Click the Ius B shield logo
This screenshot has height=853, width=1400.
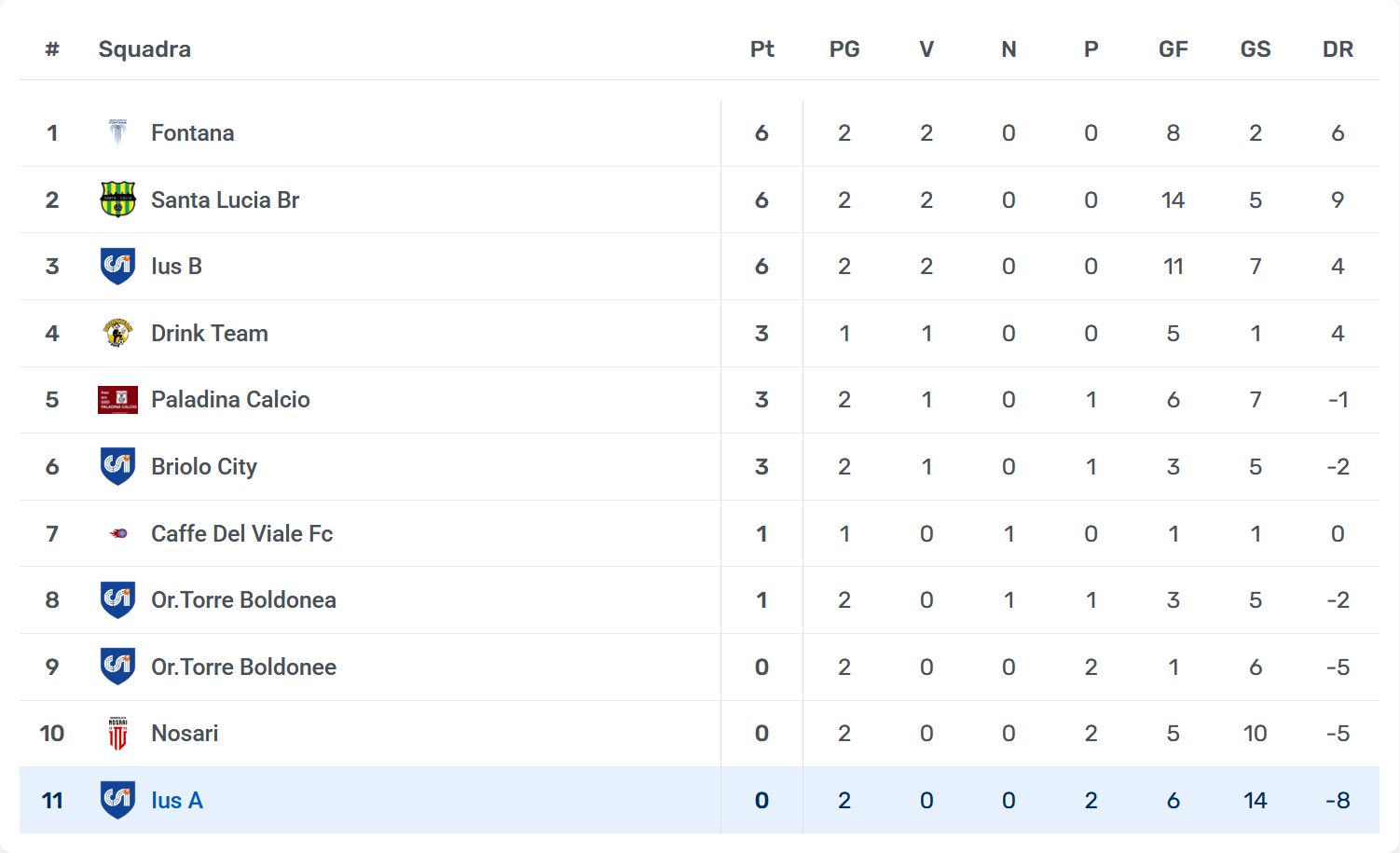[x=117, y=266]
